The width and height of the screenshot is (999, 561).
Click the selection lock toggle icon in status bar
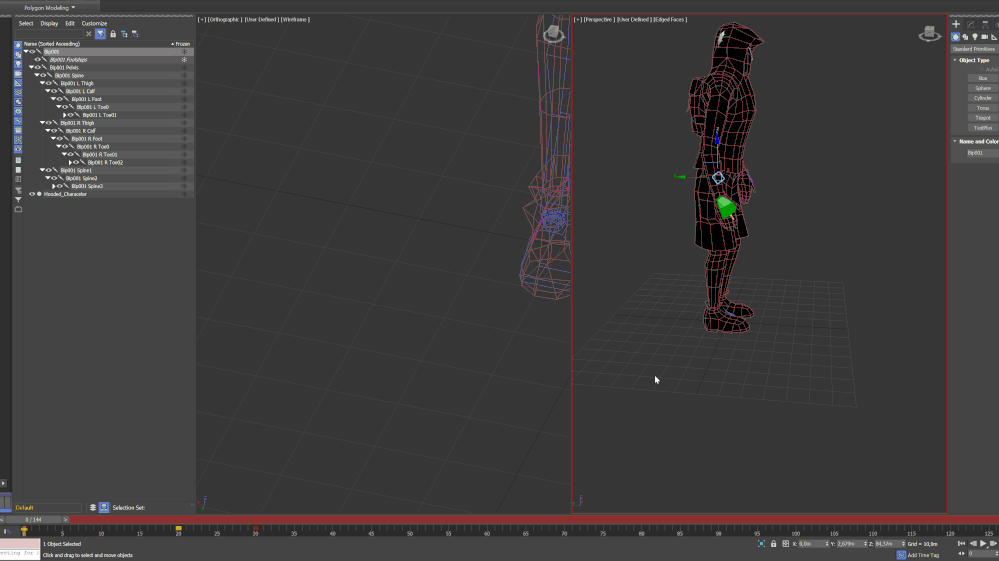tap(775, 544)
